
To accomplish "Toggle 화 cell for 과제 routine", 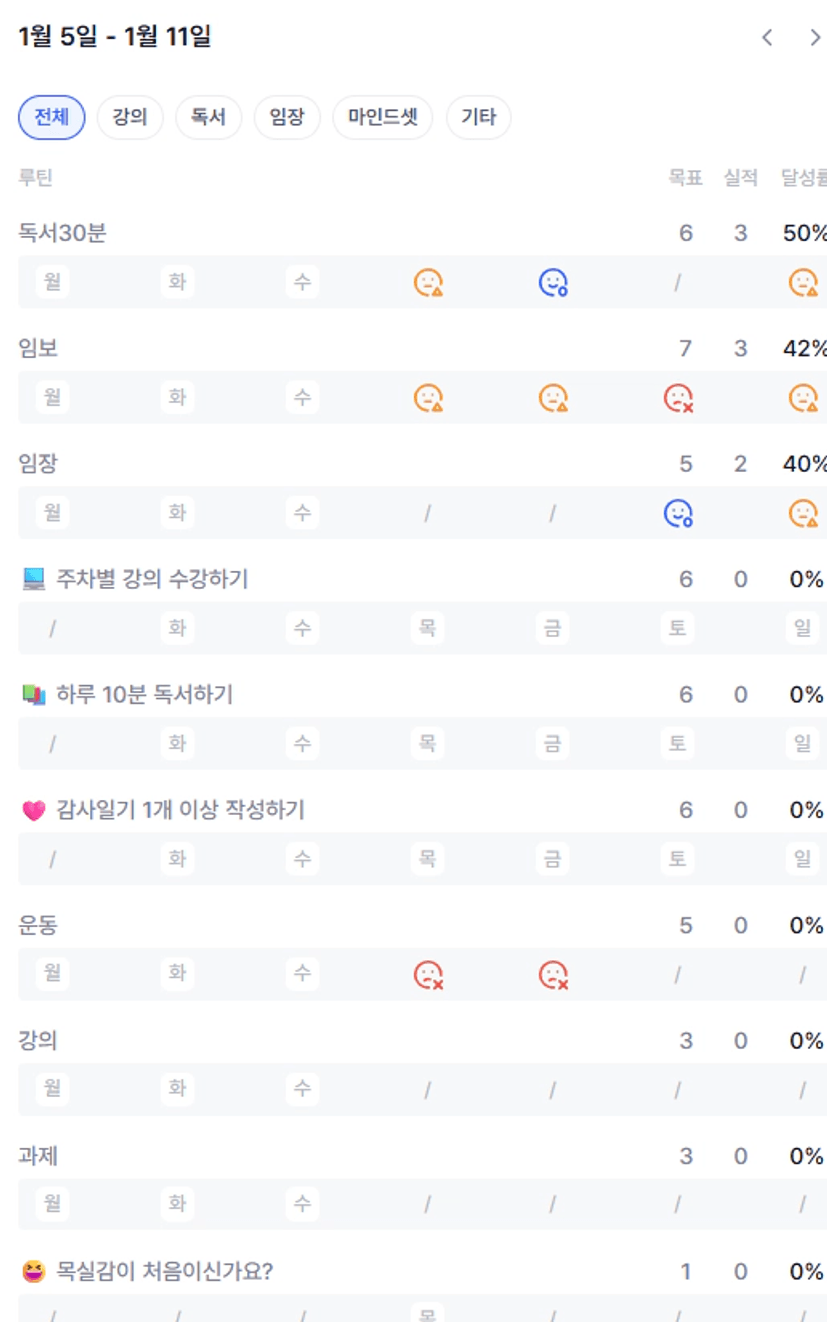I will click(x=177, y=1205).
